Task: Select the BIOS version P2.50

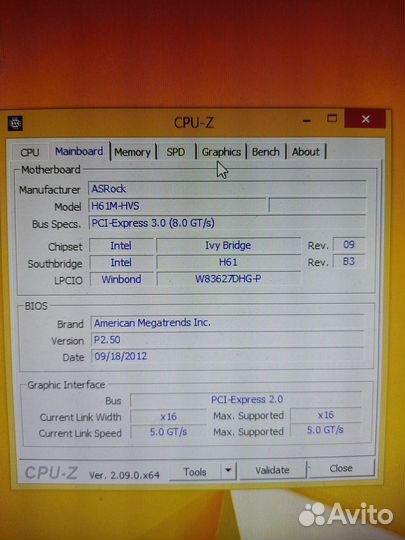Action: click(x=227, y=340)
